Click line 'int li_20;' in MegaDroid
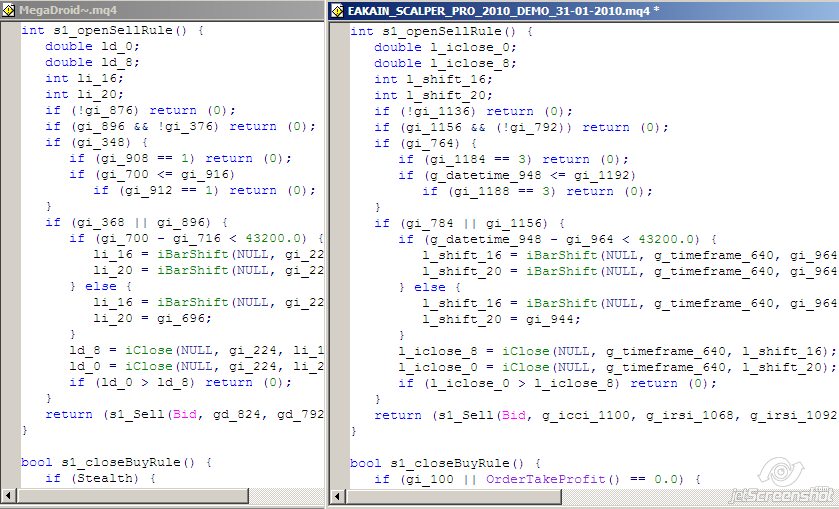839x509 pixels. (x=84, y=95)
